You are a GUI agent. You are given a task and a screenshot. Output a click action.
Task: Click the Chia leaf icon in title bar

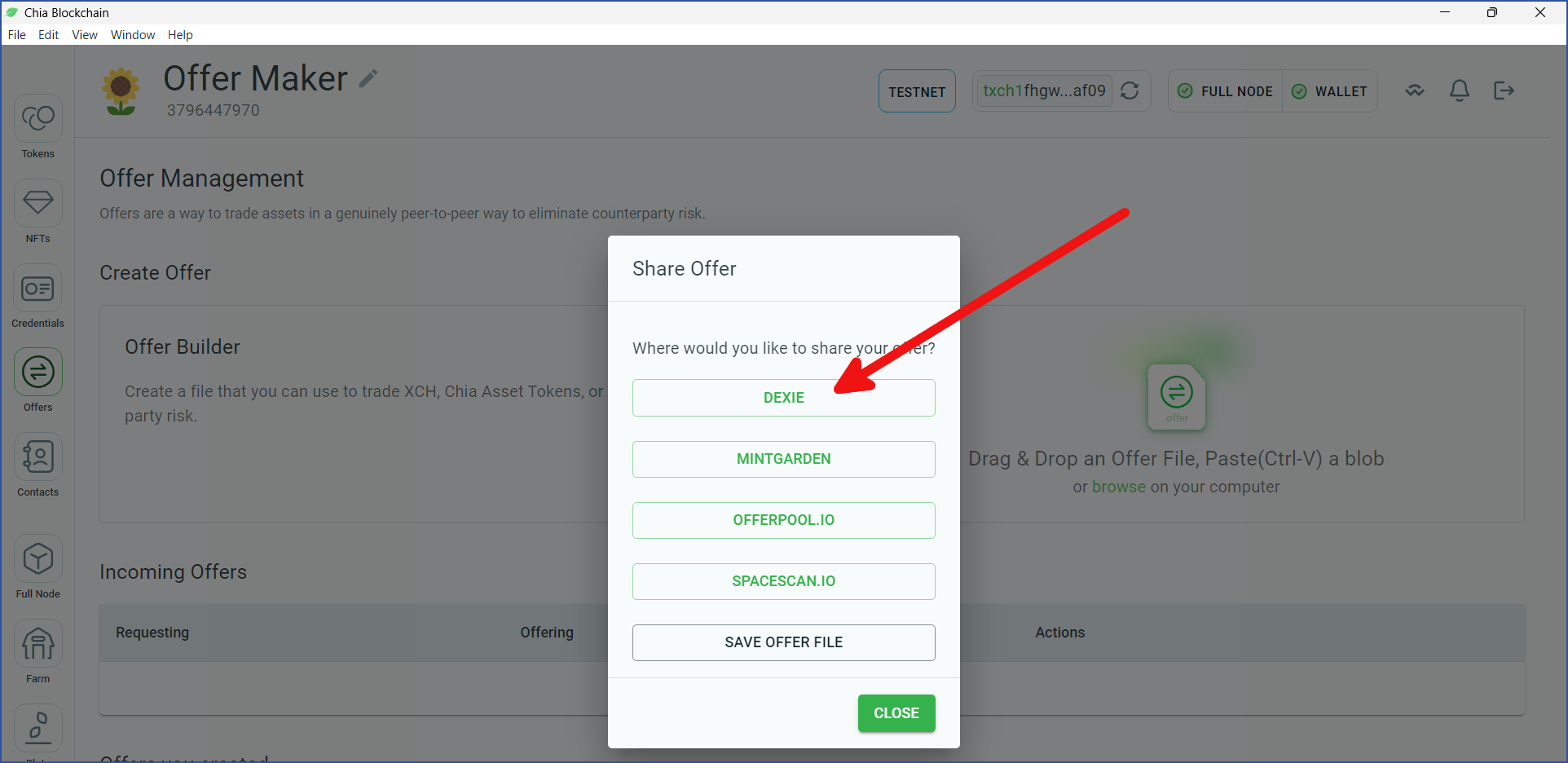pos(12,12)
